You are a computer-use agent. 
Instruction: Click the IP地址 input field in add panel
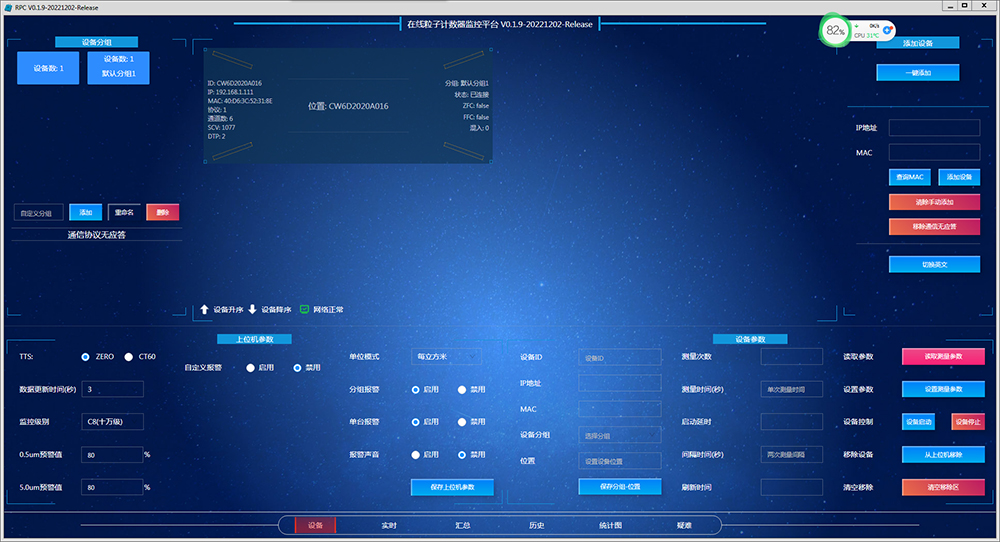pos(934,128)
